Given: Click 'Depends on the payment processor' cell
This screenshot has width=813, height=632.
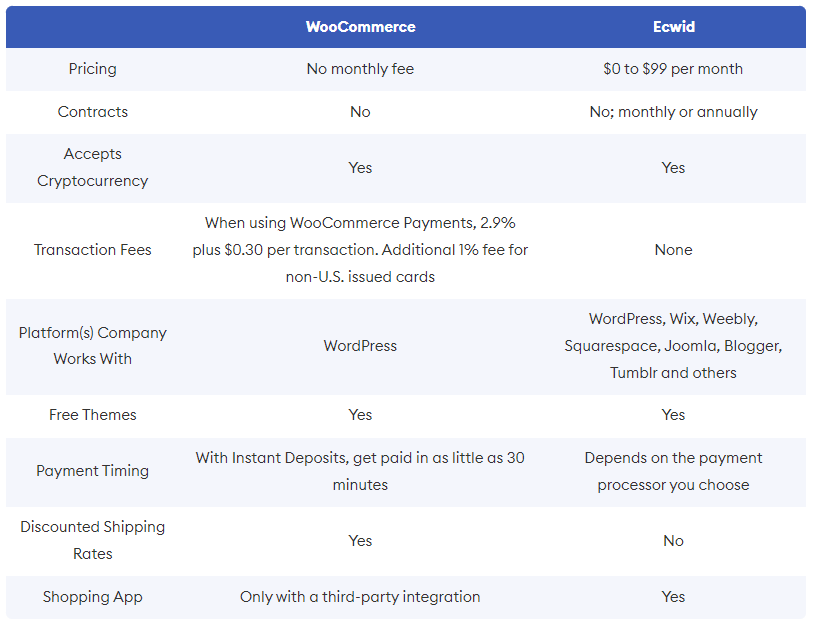Looking at the screenshot, I should (674, 471).
